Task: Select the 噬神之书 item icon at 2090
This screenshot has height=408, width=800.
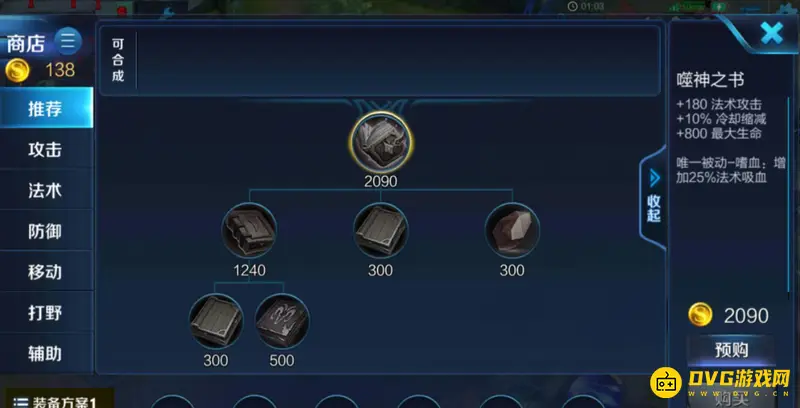Action: point(381,143)
